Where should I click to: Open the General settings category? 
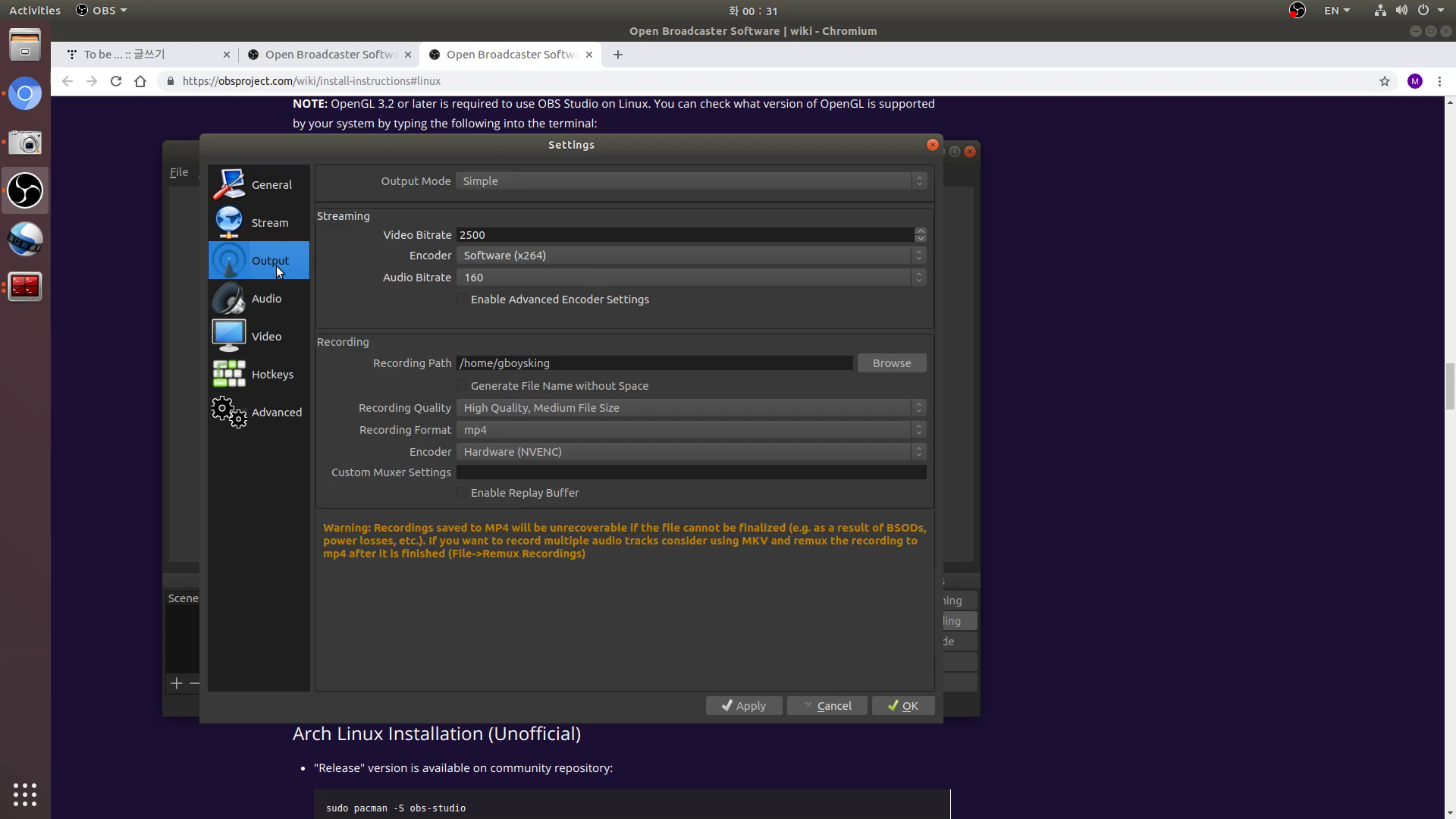[x=259, y=184]
